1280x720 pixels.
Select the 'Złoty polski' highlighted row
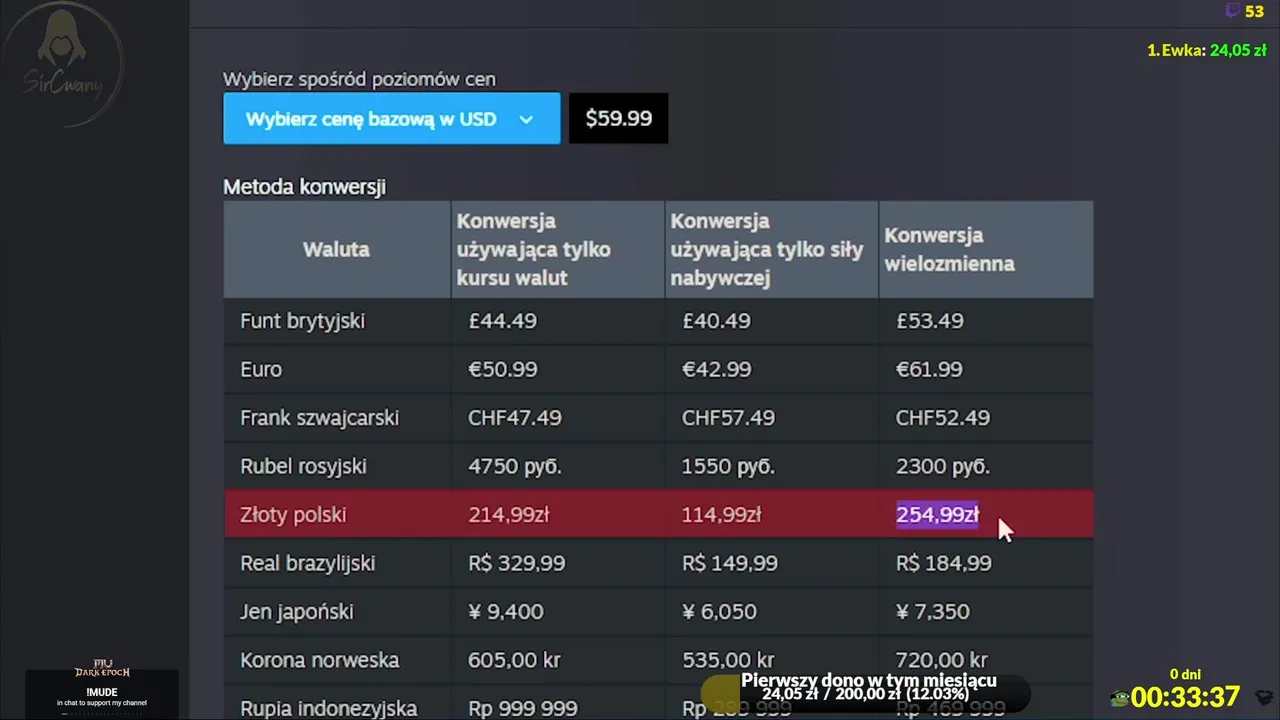coord(293,515)
